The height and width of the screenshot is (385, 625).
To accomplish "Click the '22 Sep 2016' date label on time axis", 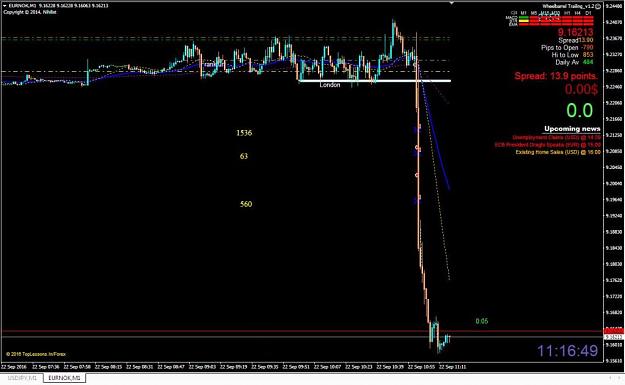I will 14,367.
